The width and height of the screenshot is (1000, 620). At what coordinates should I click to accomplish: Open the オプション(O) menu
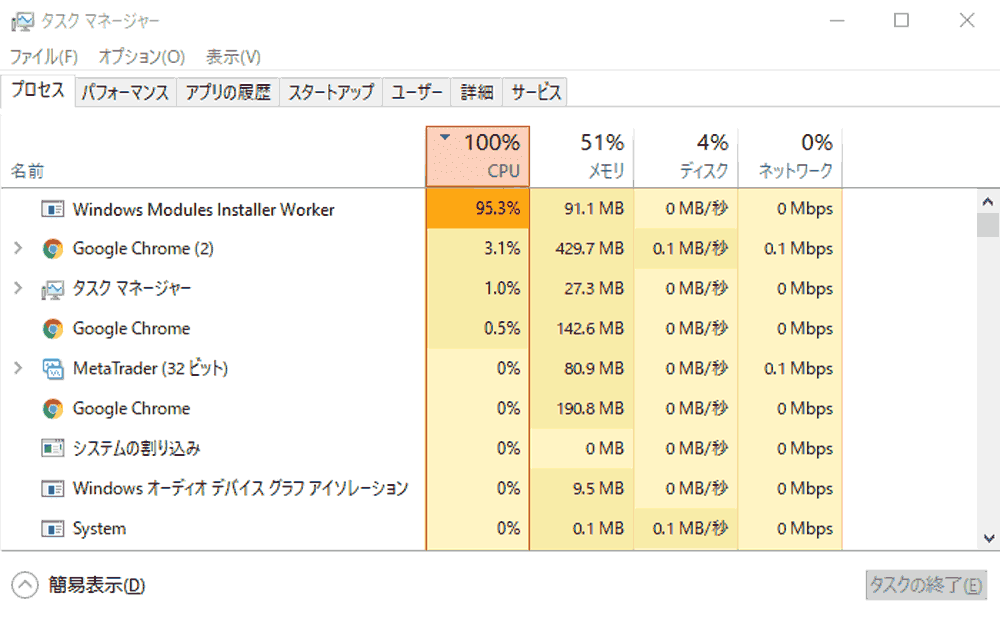click(142, 57)
